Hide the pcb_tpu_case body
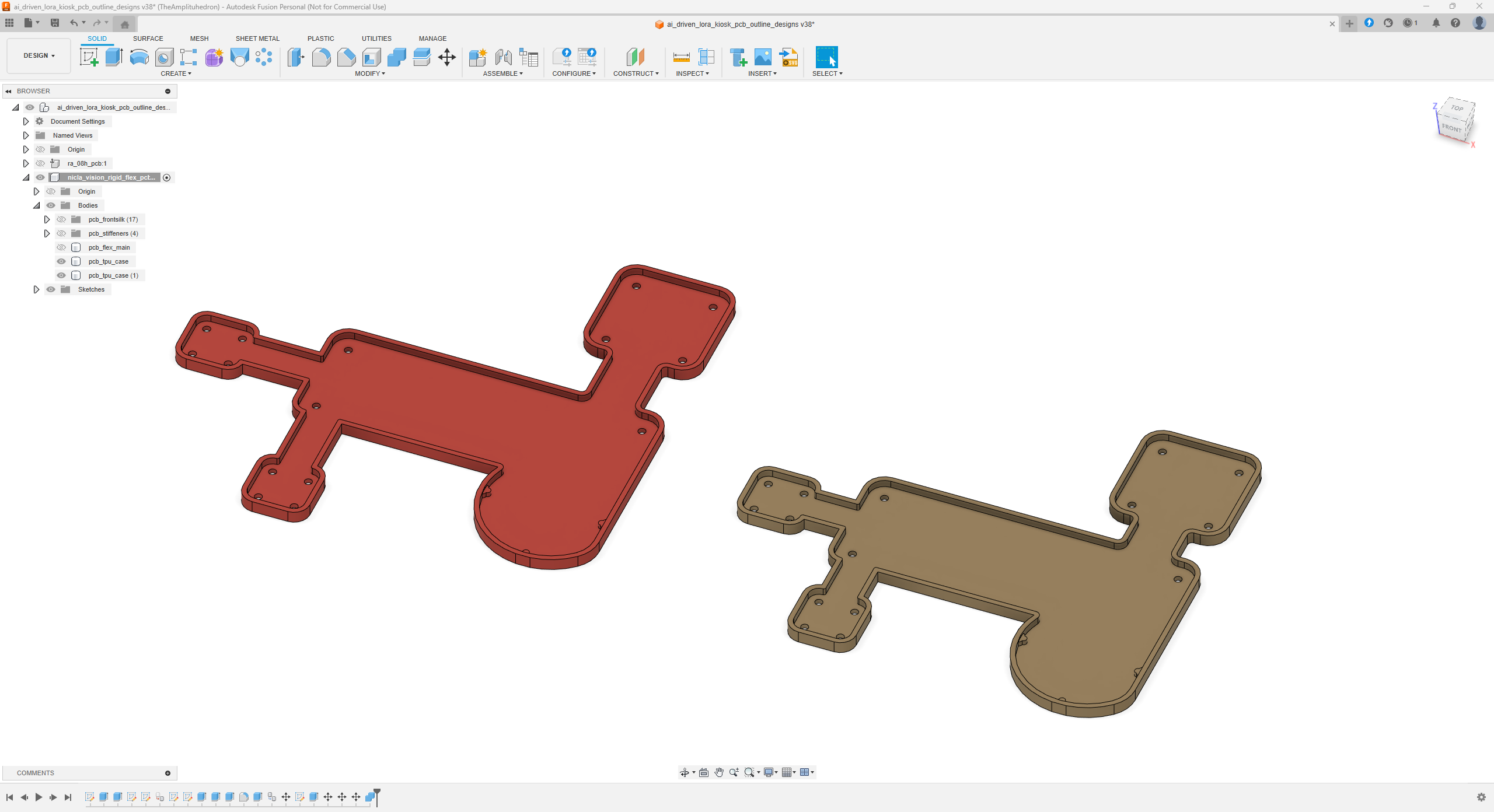 click(x=61, y=261)
